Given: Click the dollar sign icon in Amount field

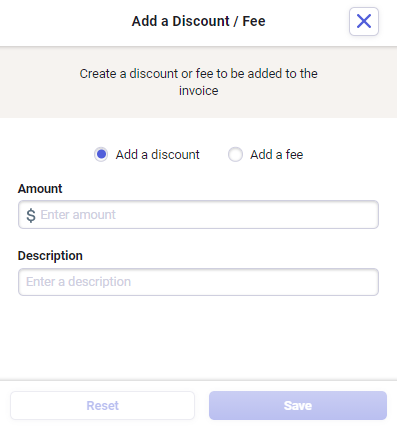Looking at the screenshot, I should pyautogui.click(x=31, y=215).
